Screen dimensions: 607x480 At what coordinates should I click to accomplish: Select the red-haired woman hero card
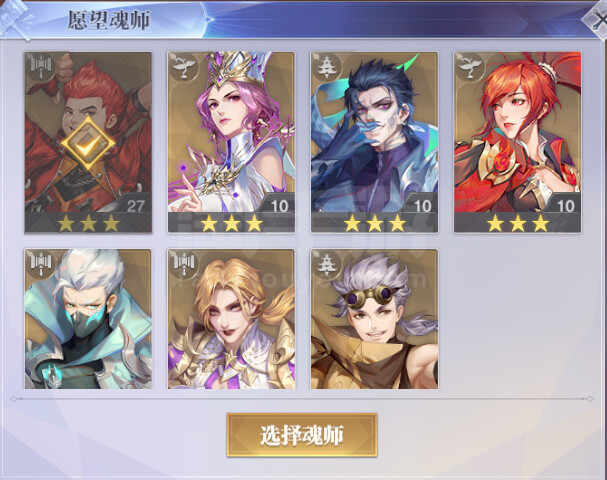[517, 142]
